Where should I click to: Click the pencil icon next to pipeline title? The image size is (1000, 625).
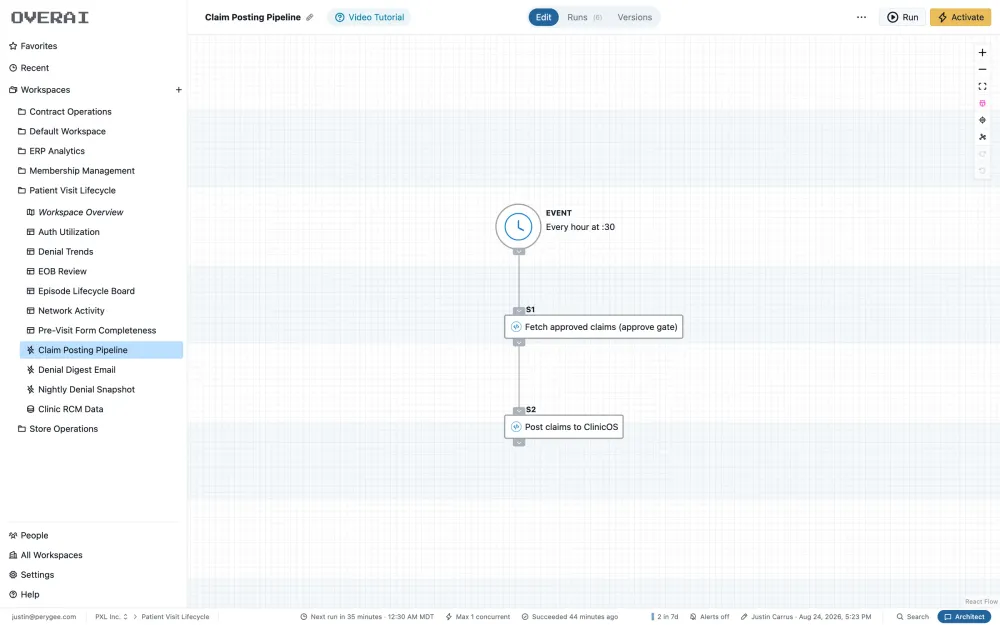pyautogui.click(x=310, y=17)
